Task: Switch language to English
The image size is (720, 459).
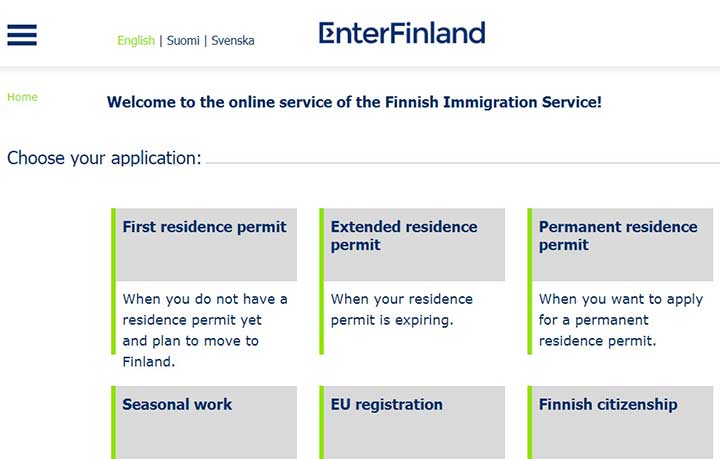Action: point(136,40)
